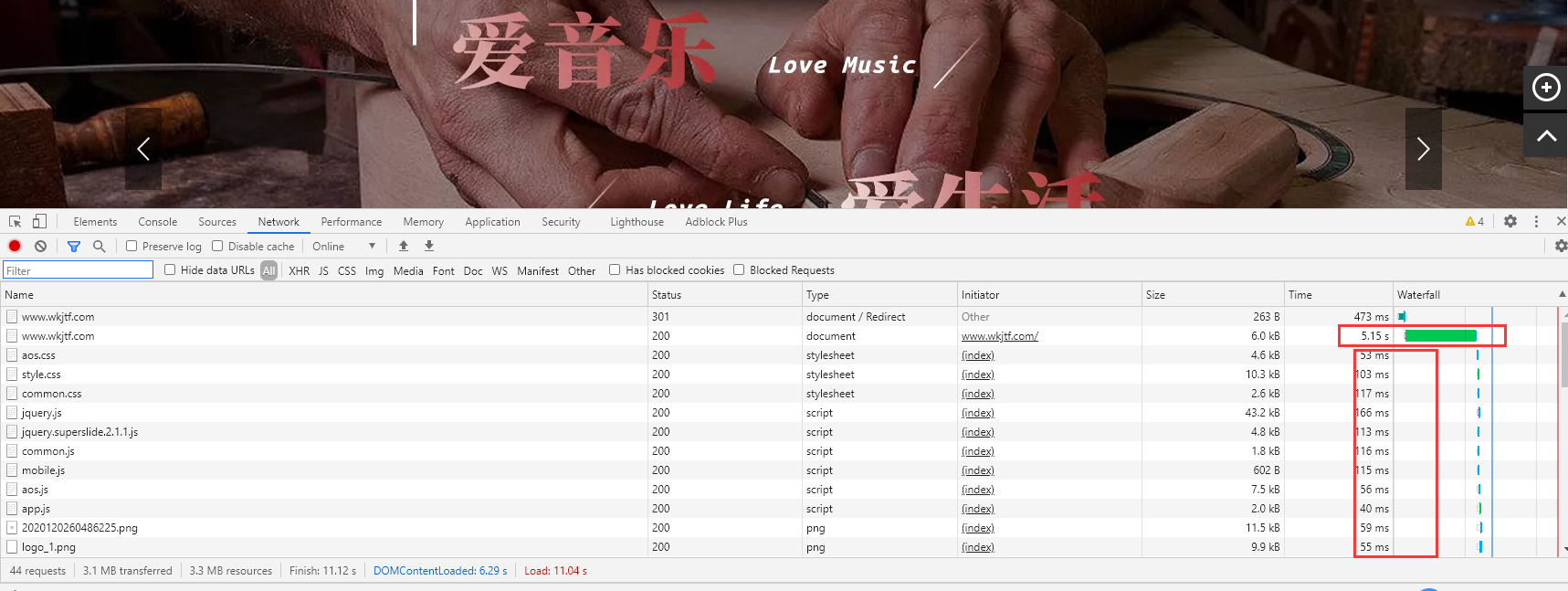Viewport: 1568px width, 591px height.
Task: Click the export HAR download arrow
Action: tap(429, 246)
